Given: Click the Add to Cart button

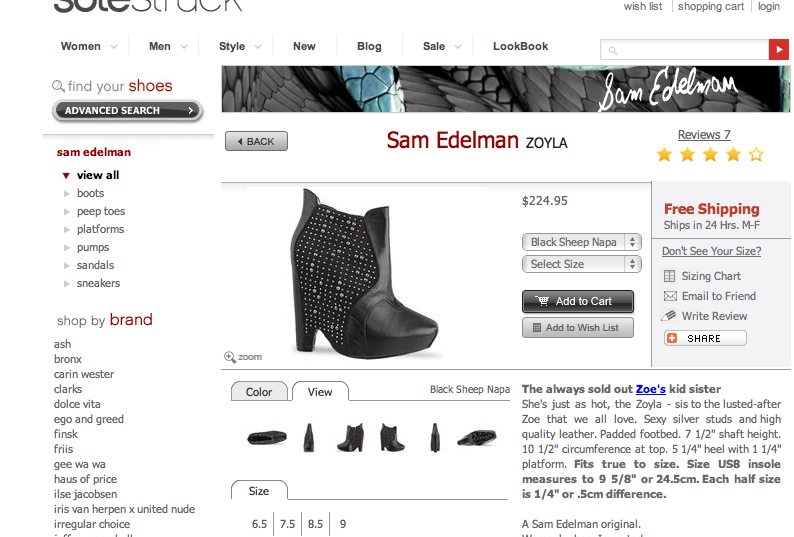Looking at the screenshot, I should pyautogui.click(x=578, y=301).
